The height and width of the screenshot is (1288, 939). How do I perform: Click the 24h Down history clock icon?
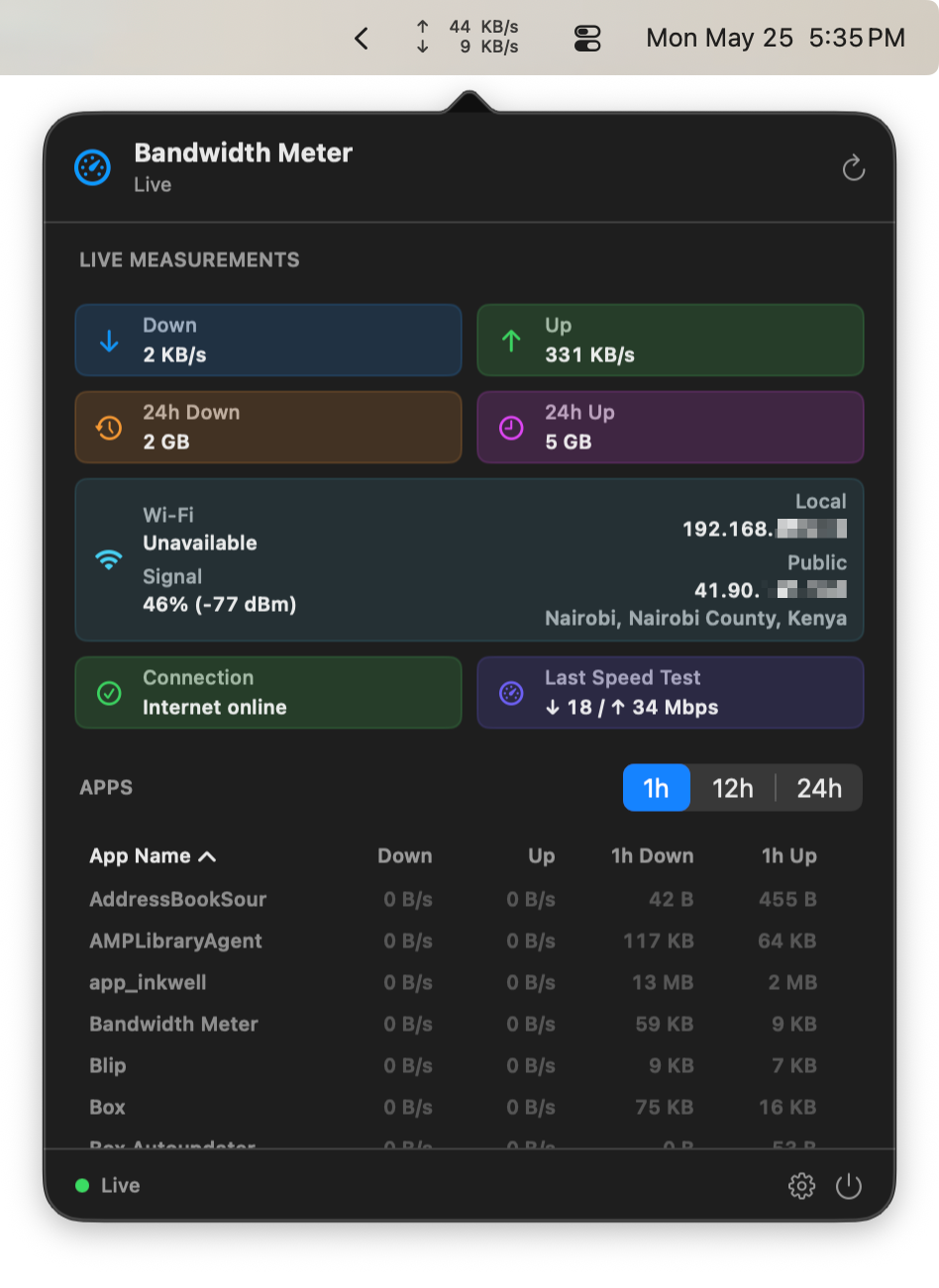point(109,428)
